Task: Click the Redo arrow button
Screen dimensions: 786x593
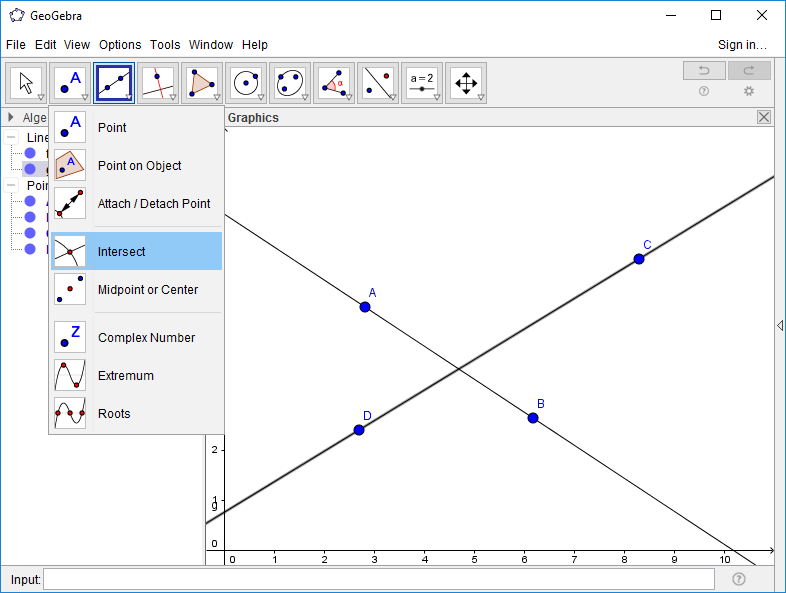Action: pyautogui.click(x=749, y=71)
